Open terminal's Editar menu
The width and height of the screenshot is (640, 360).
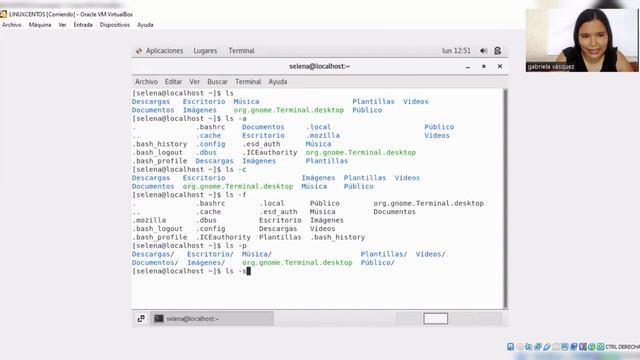[173, 82]
